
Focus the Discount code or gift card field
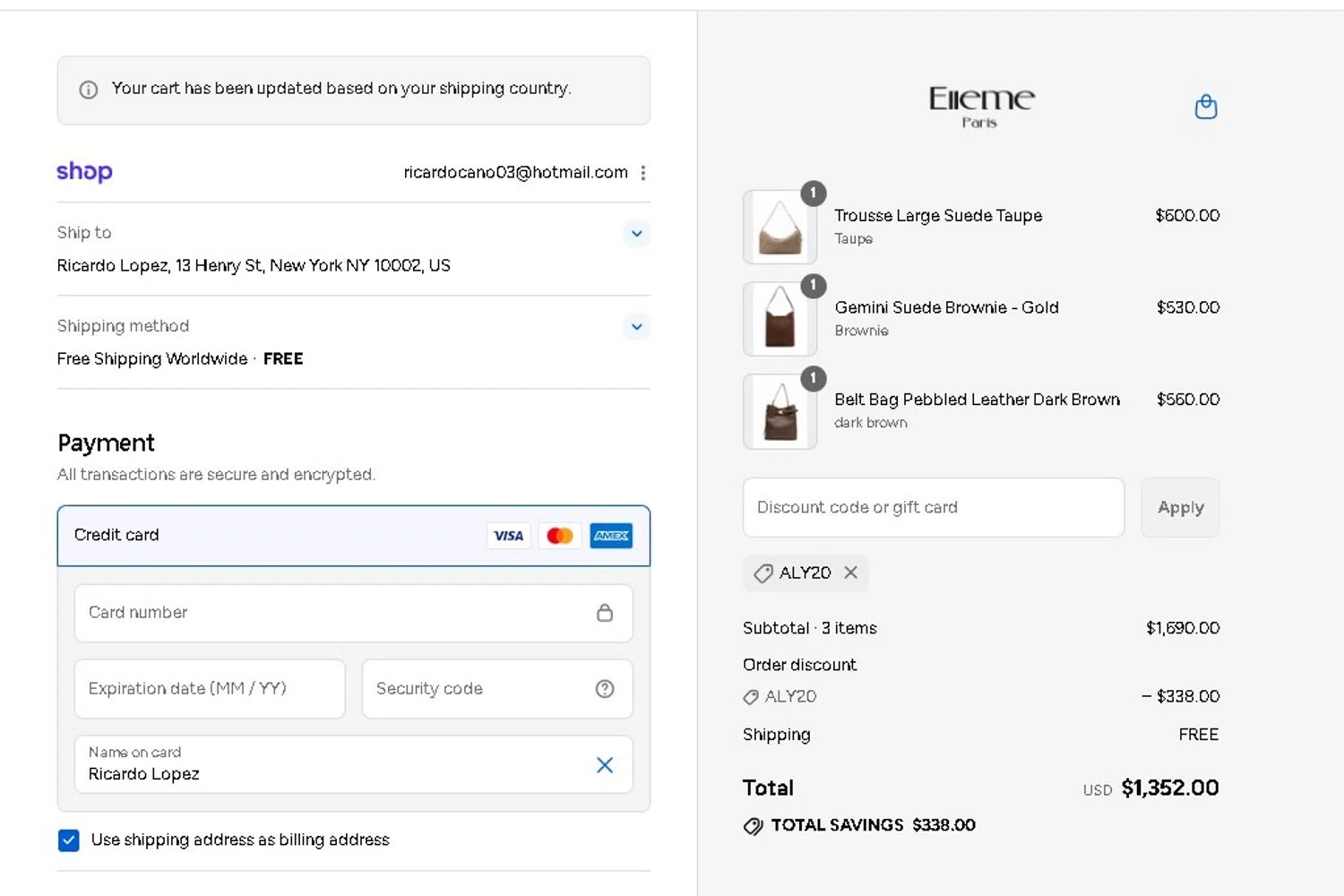(934, 508)
